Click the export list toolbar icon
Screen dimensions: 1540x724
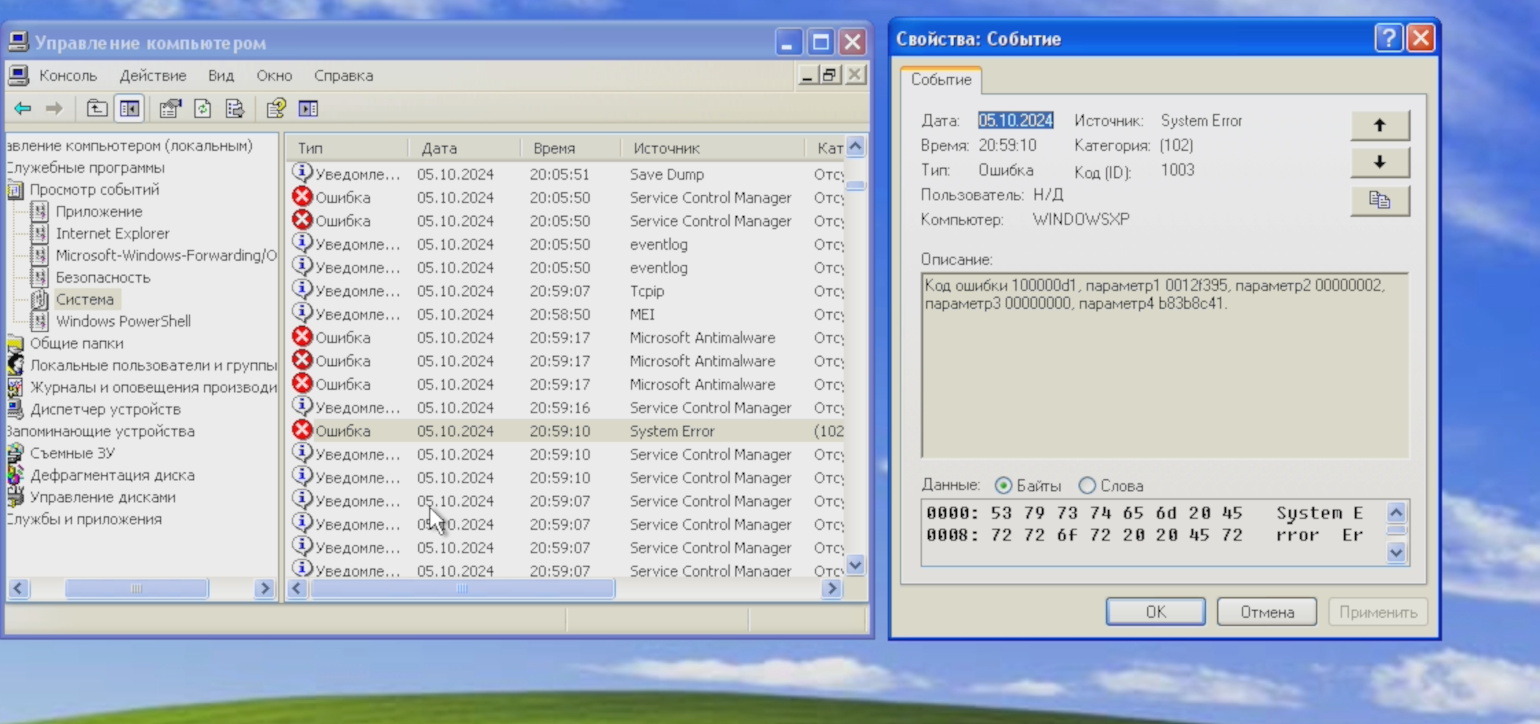[235, 108]
